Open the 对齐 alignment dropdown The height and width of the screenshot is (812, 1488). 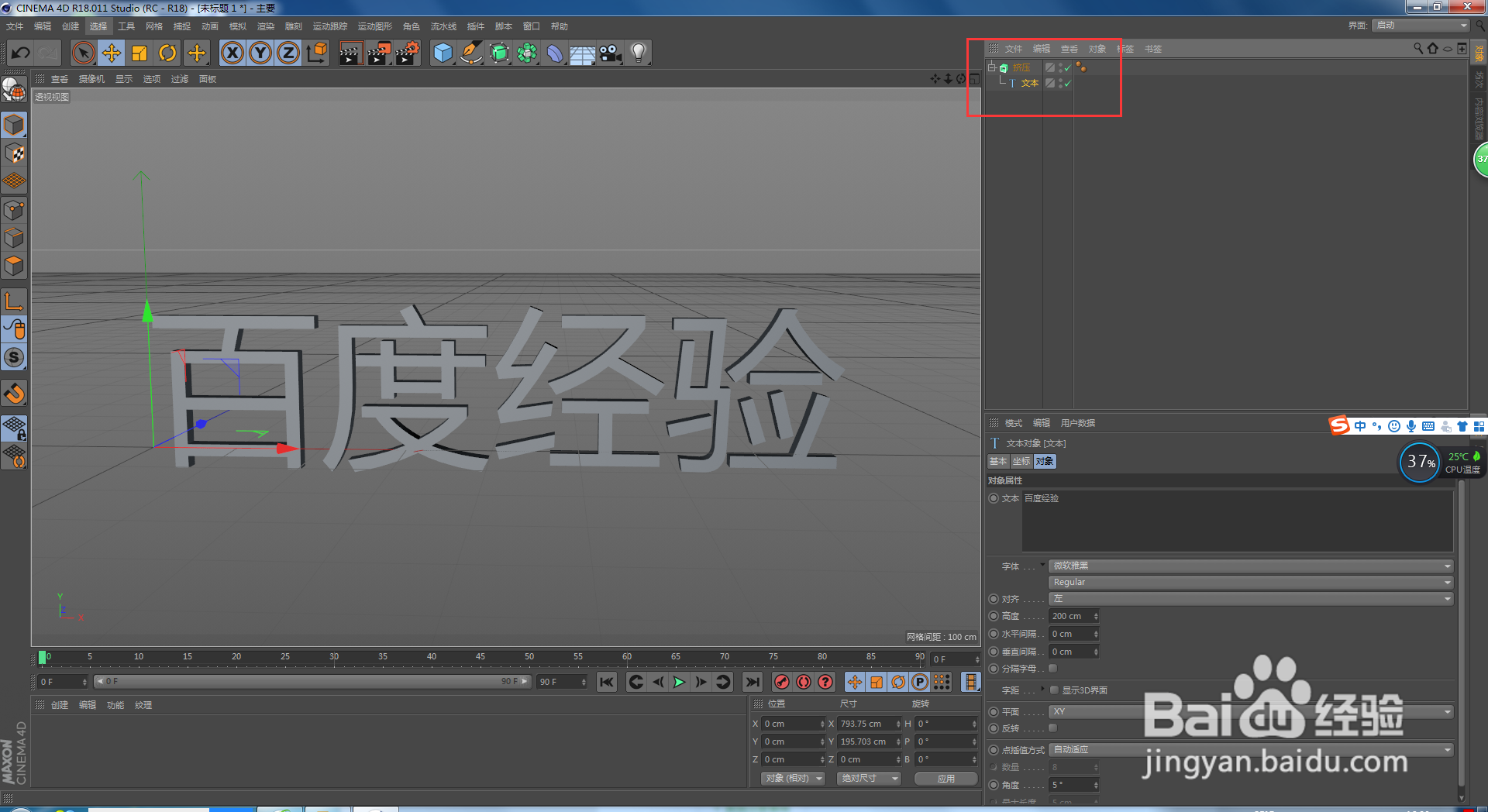(1251, 599)
